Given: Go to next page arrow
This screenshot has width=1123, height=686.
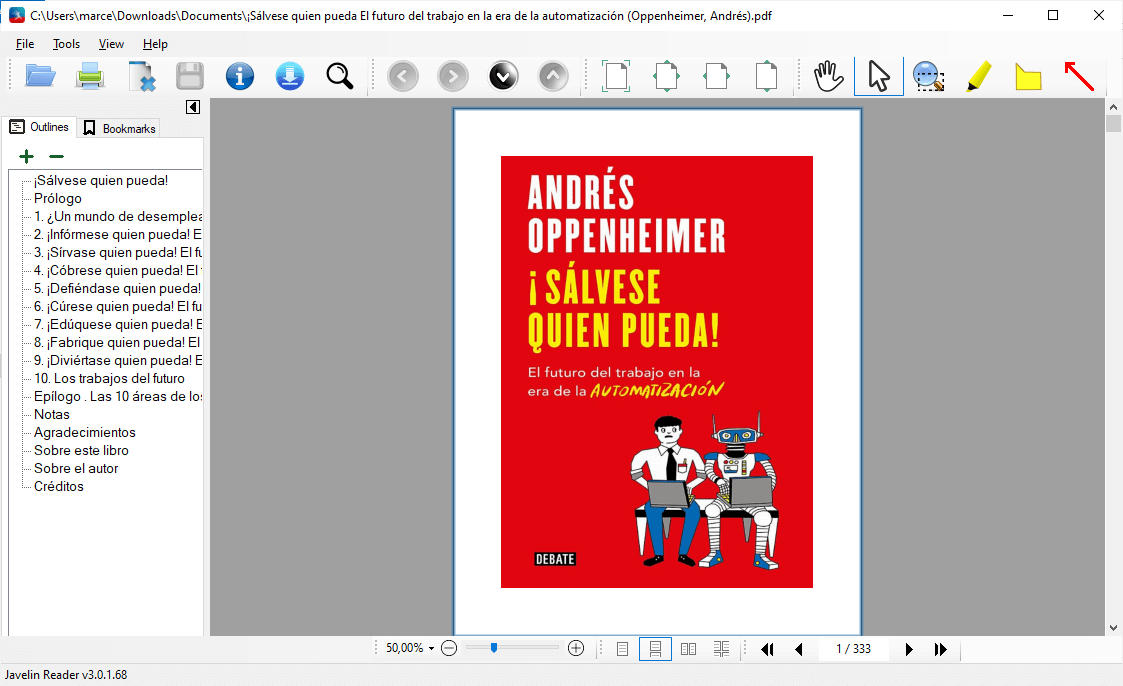Looking at the screenshot, I should pyautogui.click(x=908, y=649).
